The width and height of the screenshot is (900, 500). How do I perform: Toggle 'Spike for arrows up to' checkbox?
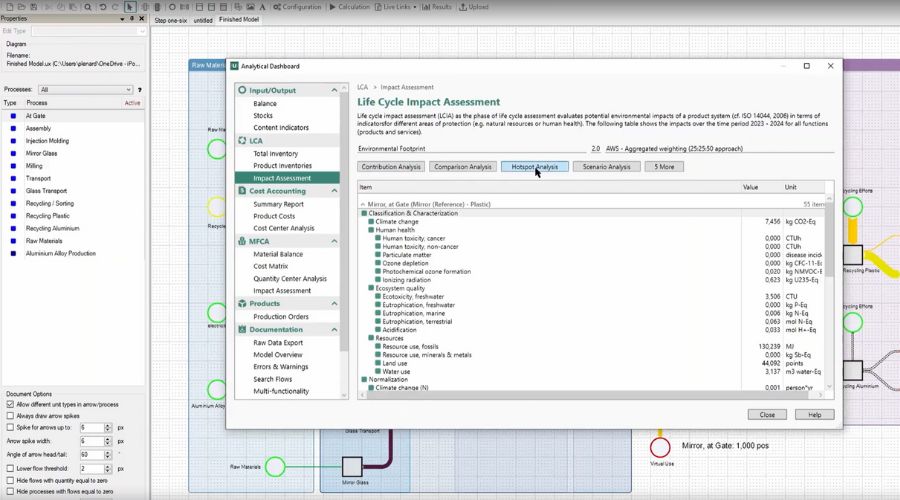(x=10, y=428)
